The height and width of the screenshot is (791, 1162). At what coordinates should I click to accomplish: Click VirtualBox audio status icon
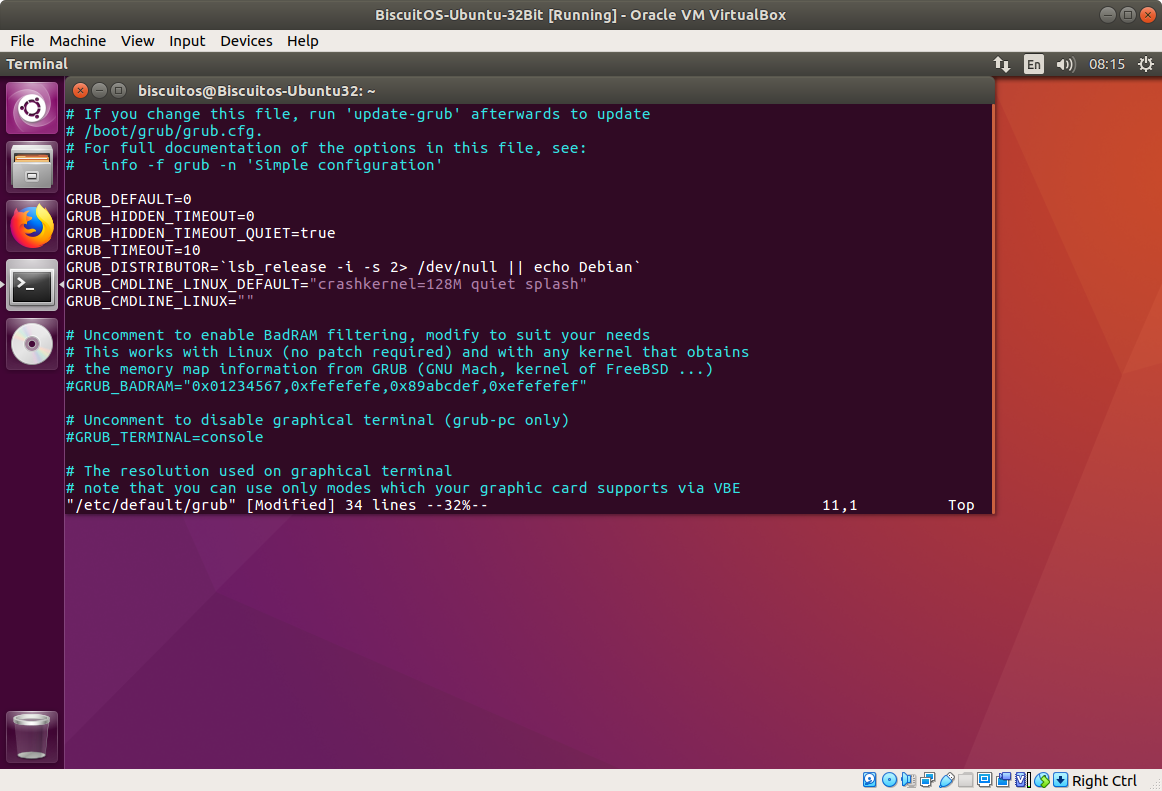coord(908,780)
